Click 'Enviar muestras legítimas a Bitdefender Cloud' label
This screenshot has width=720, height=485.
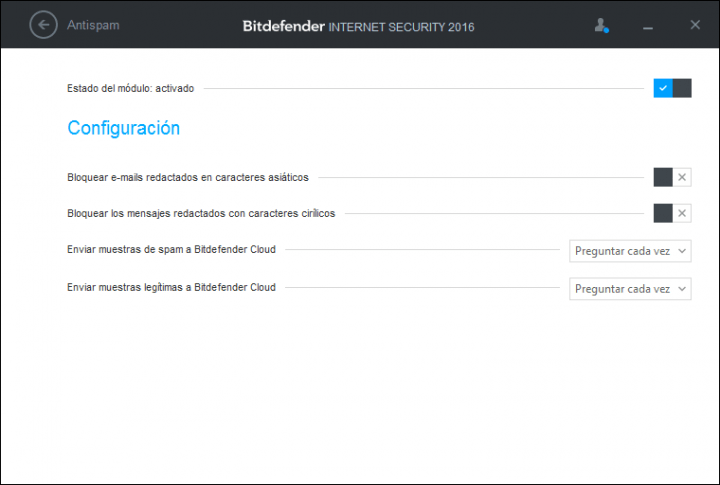[171, 288]
